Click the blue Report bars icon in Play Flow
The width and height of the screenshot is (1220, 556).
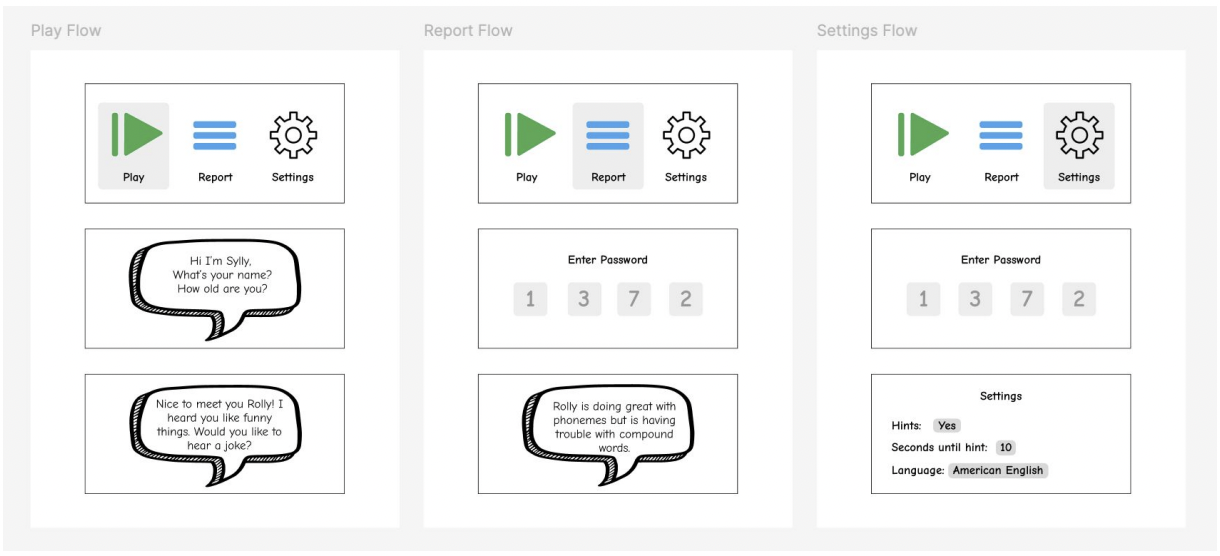(x=215, y=135)
